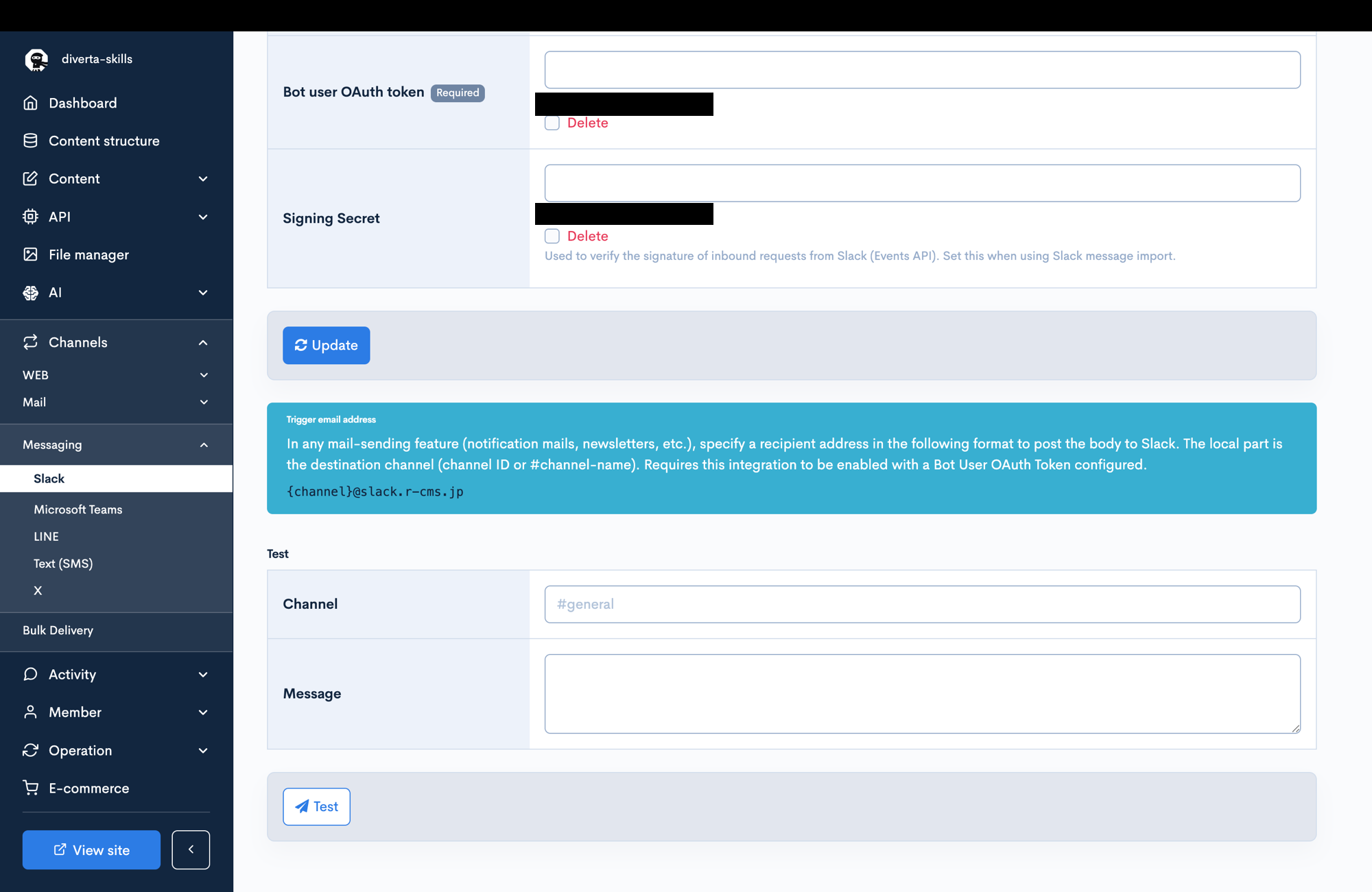Focus the Message textarea
1372x892 pixels.
(x=922, y=694)
